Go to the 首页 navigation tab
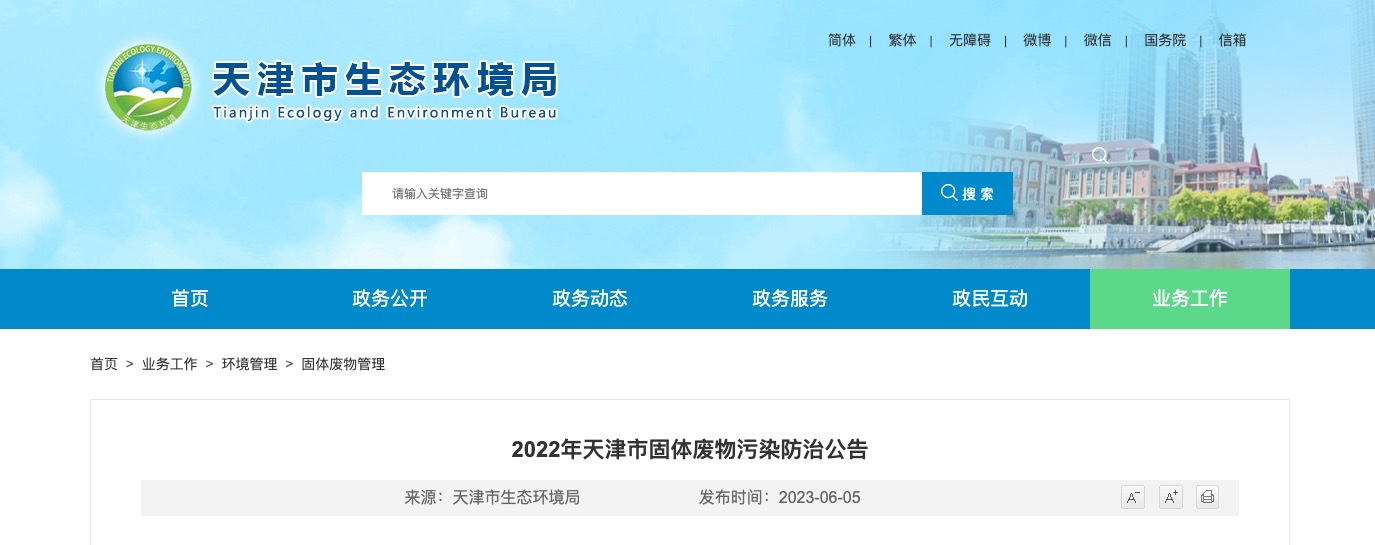The image size is (1375, 545). [x=190, y=298]
